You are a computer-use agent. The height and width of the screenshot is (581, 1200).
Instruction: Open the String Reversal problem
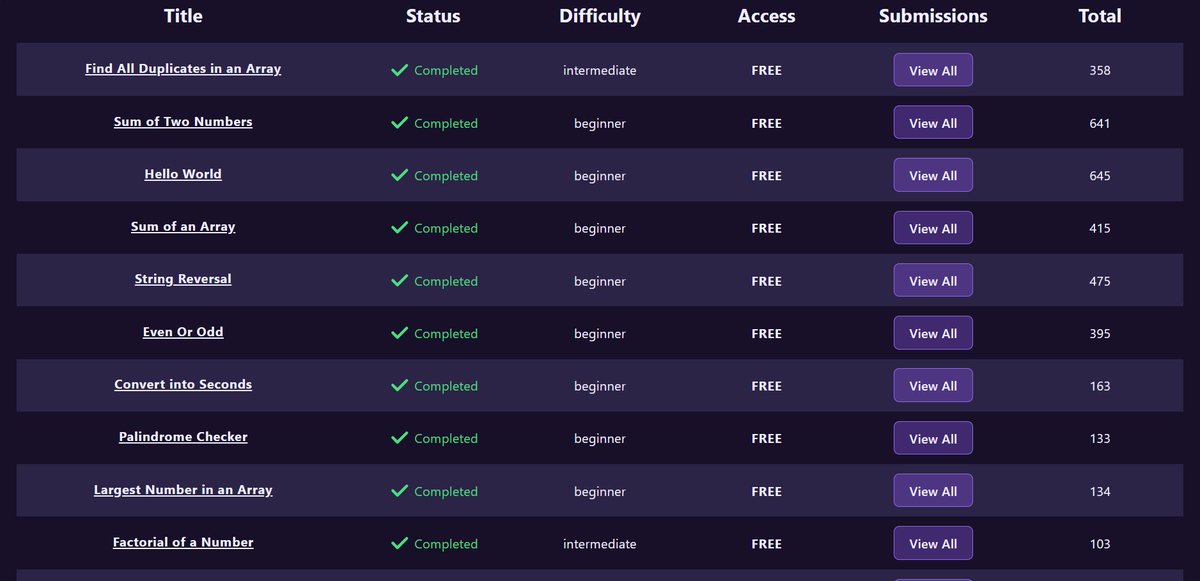[183, 279]
